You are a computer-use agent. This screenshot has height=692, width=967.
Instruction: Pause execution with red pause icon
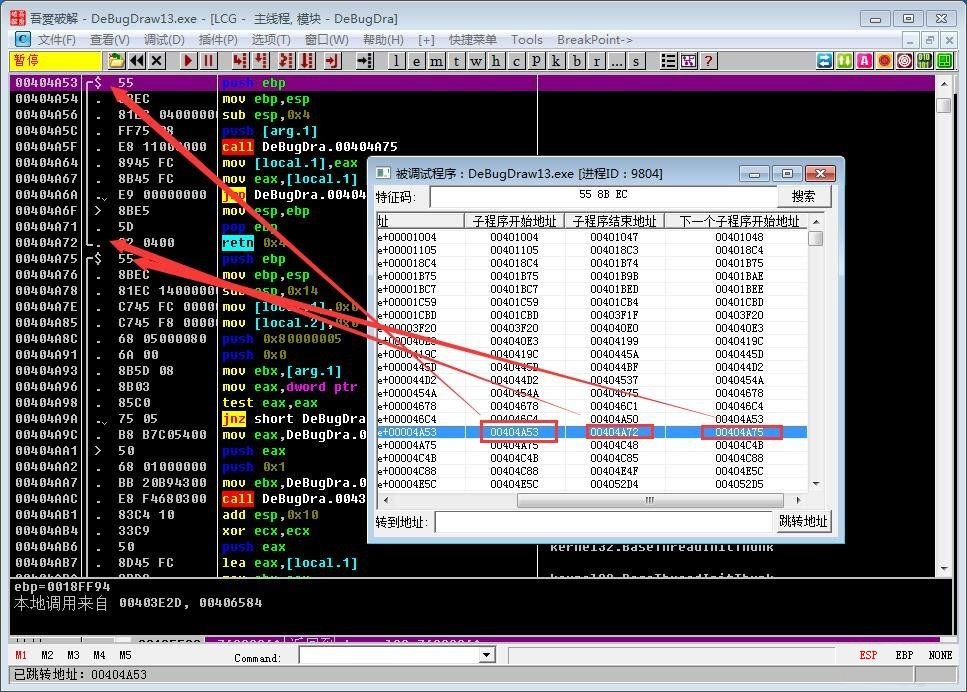point(208,60)
